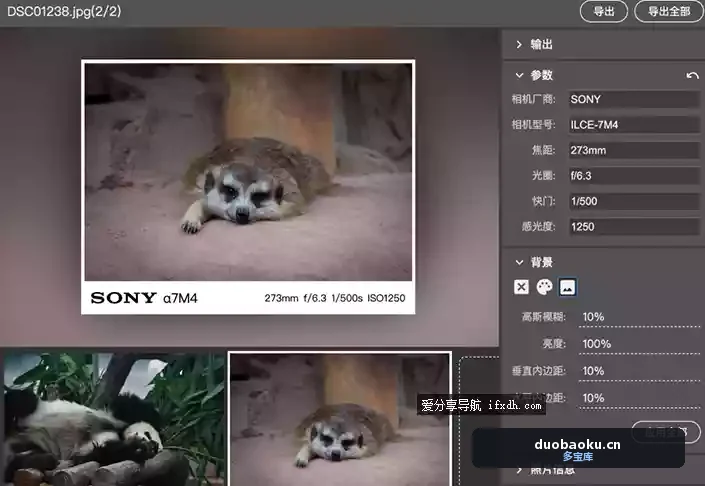705x486 pixels.
Task: Edit the 光圈 field showing f/6.3
Action: (634, 176)
